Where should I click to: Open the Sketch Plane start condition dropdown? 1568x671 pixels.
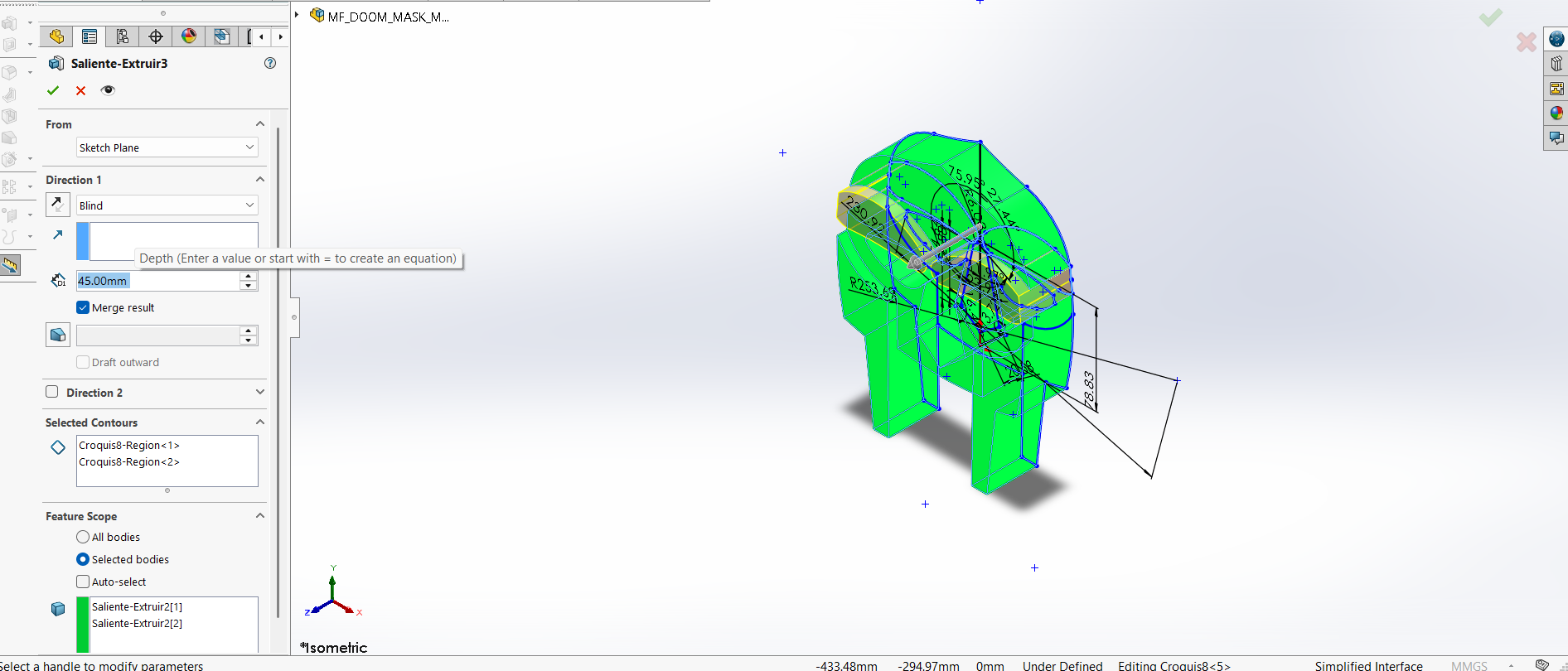pyautogui.click(x=167, y=147)
